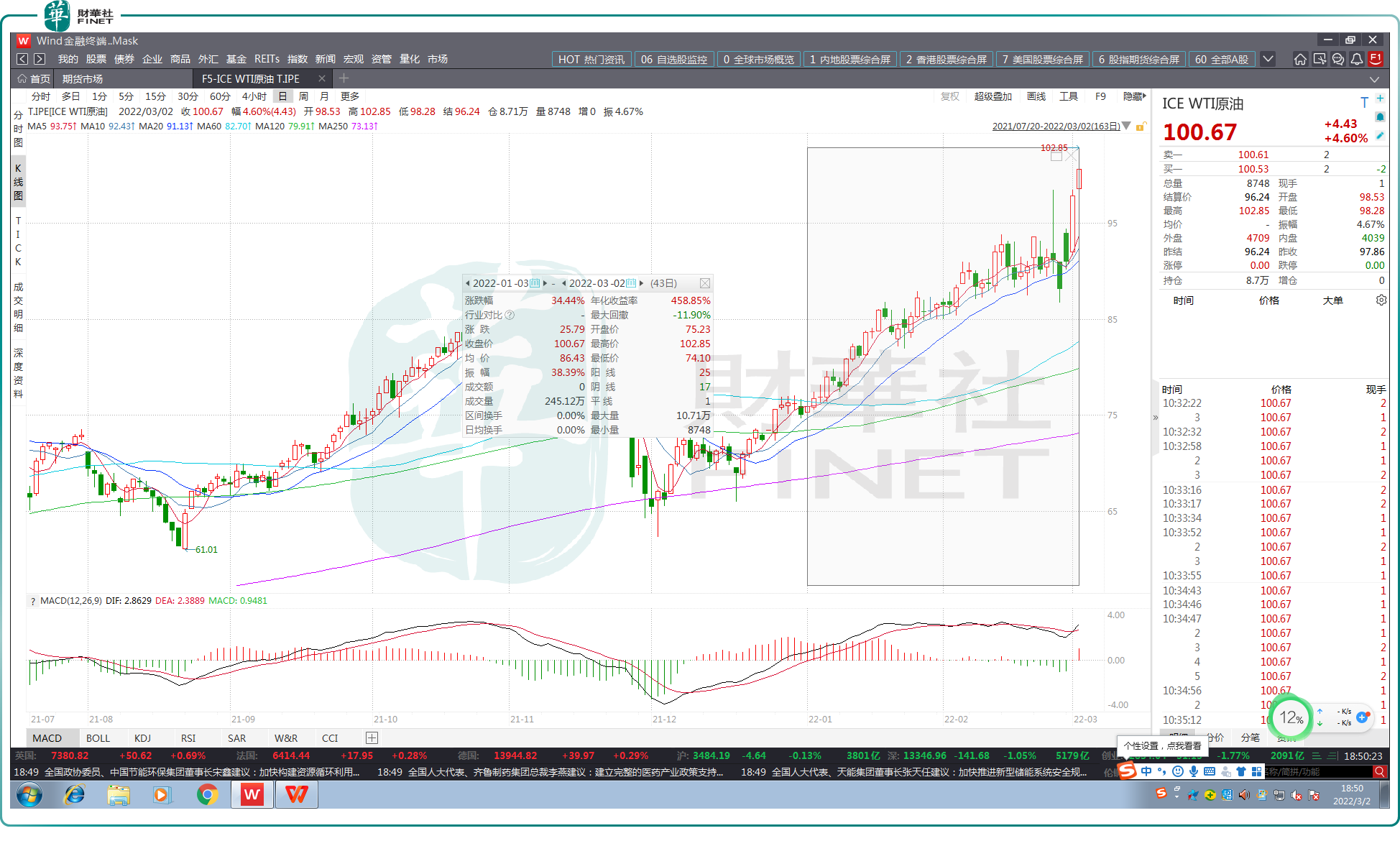
Task: Expand more screens dropdown after 60 全部A股
Action: (1268, 59)
